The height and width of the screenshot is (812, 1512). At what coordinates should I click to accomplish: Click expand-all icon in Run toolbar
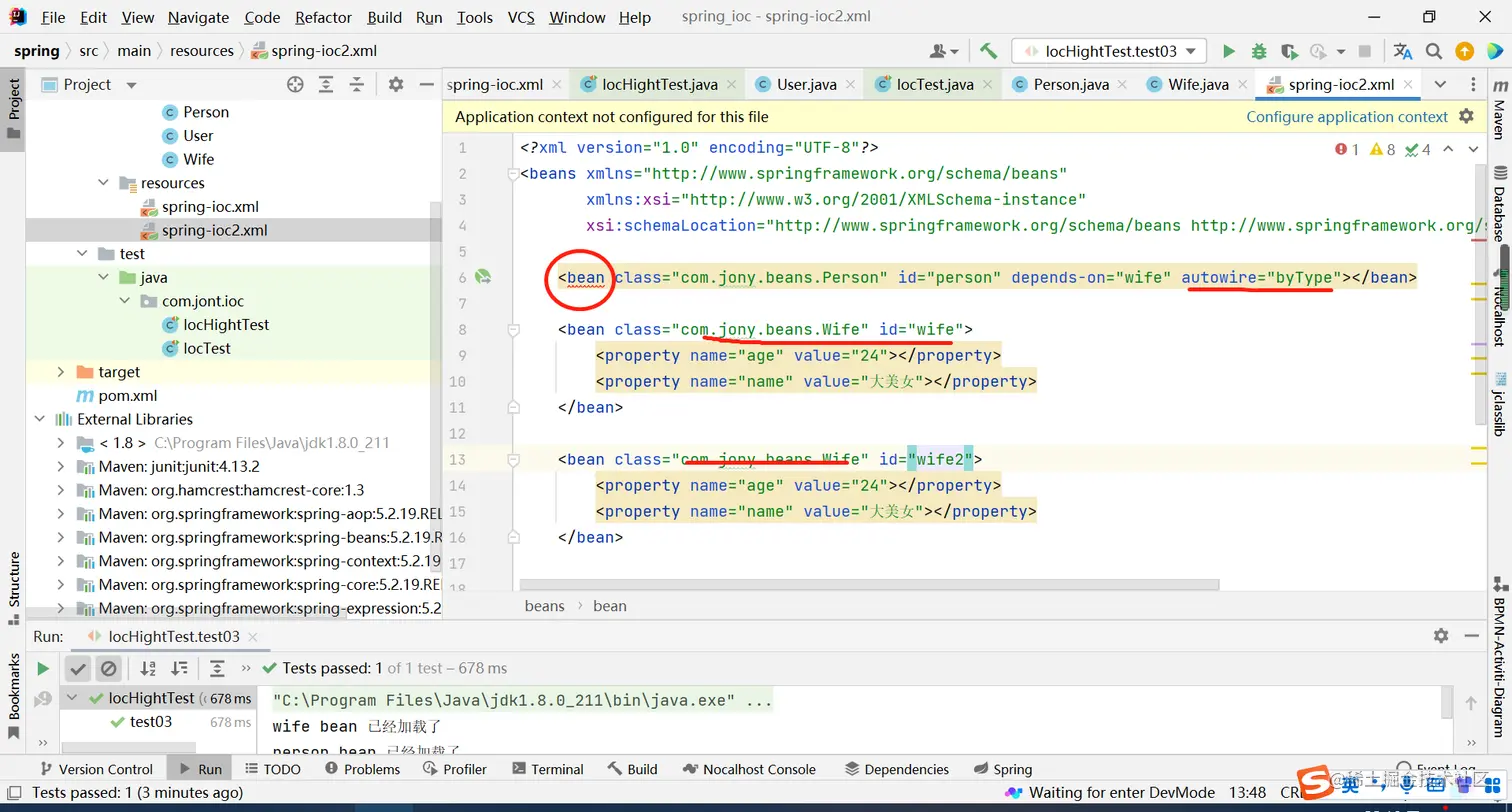click(x=217, y=668)
